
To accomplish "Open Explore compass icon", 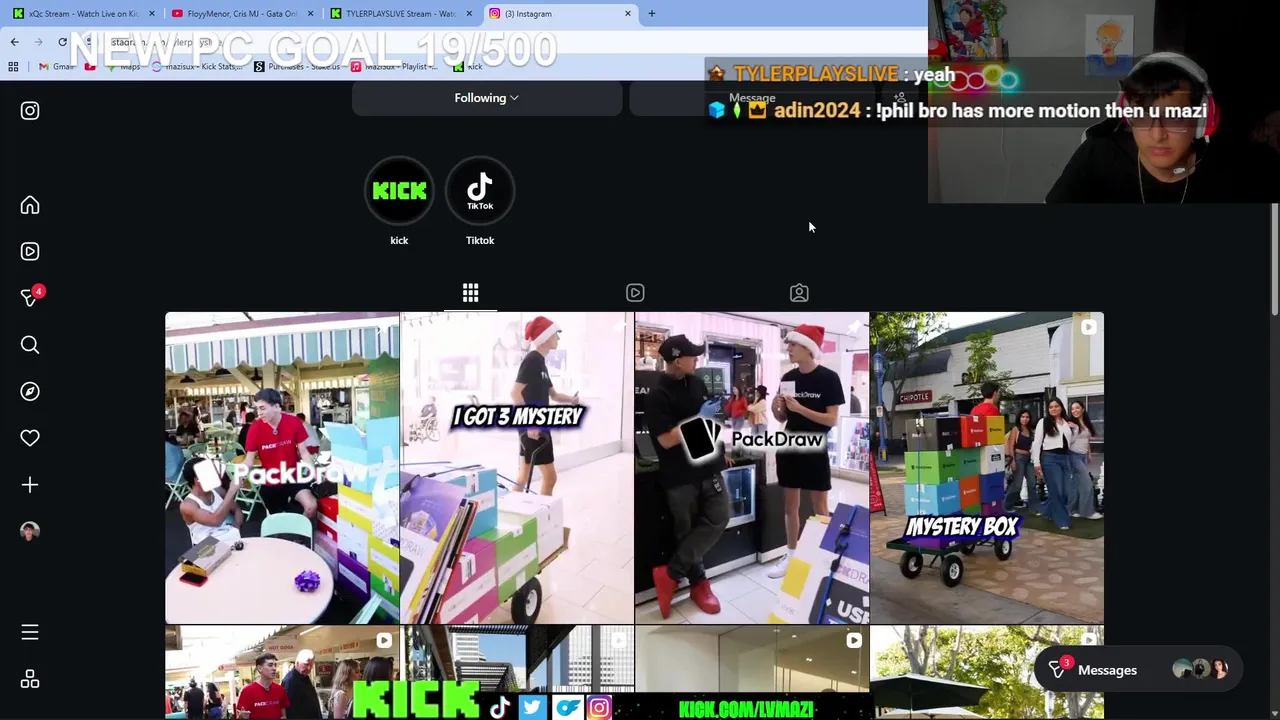I will tap(30, 391).
